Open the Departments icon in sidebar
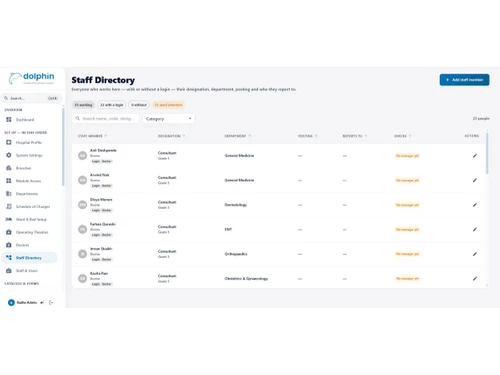Image resolution: width=500 pixels, height=375 pixels. point(9,194)
